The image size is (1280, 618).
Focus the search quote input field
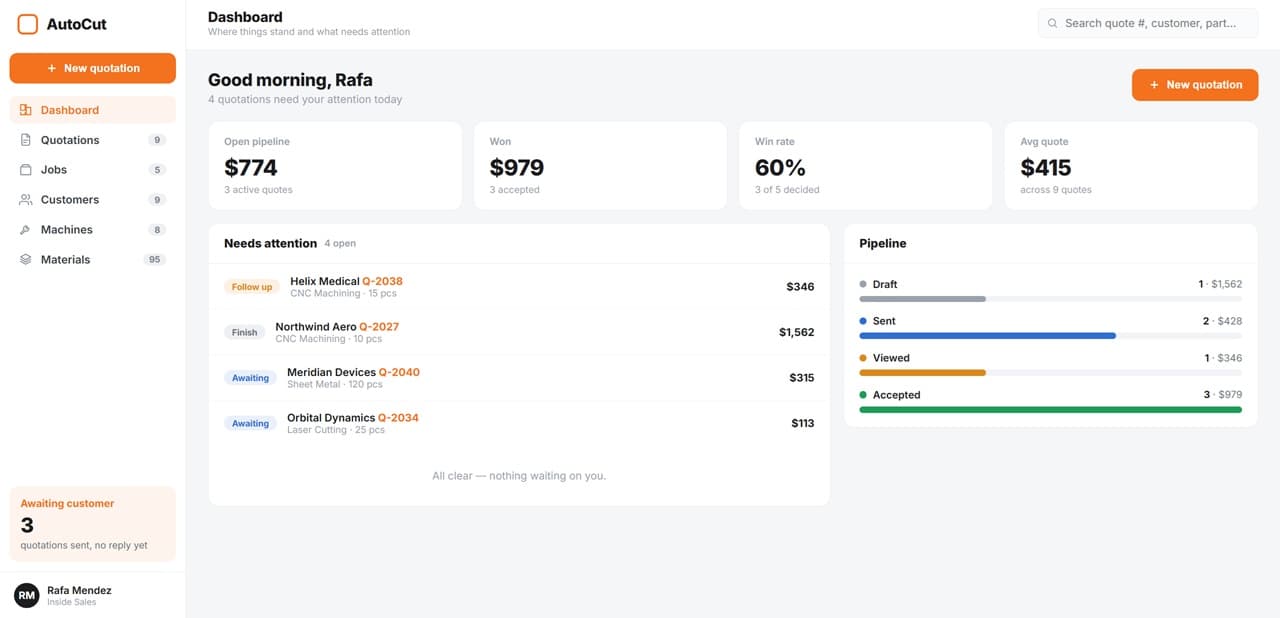pyautogui.click(x=1148, y=23)
